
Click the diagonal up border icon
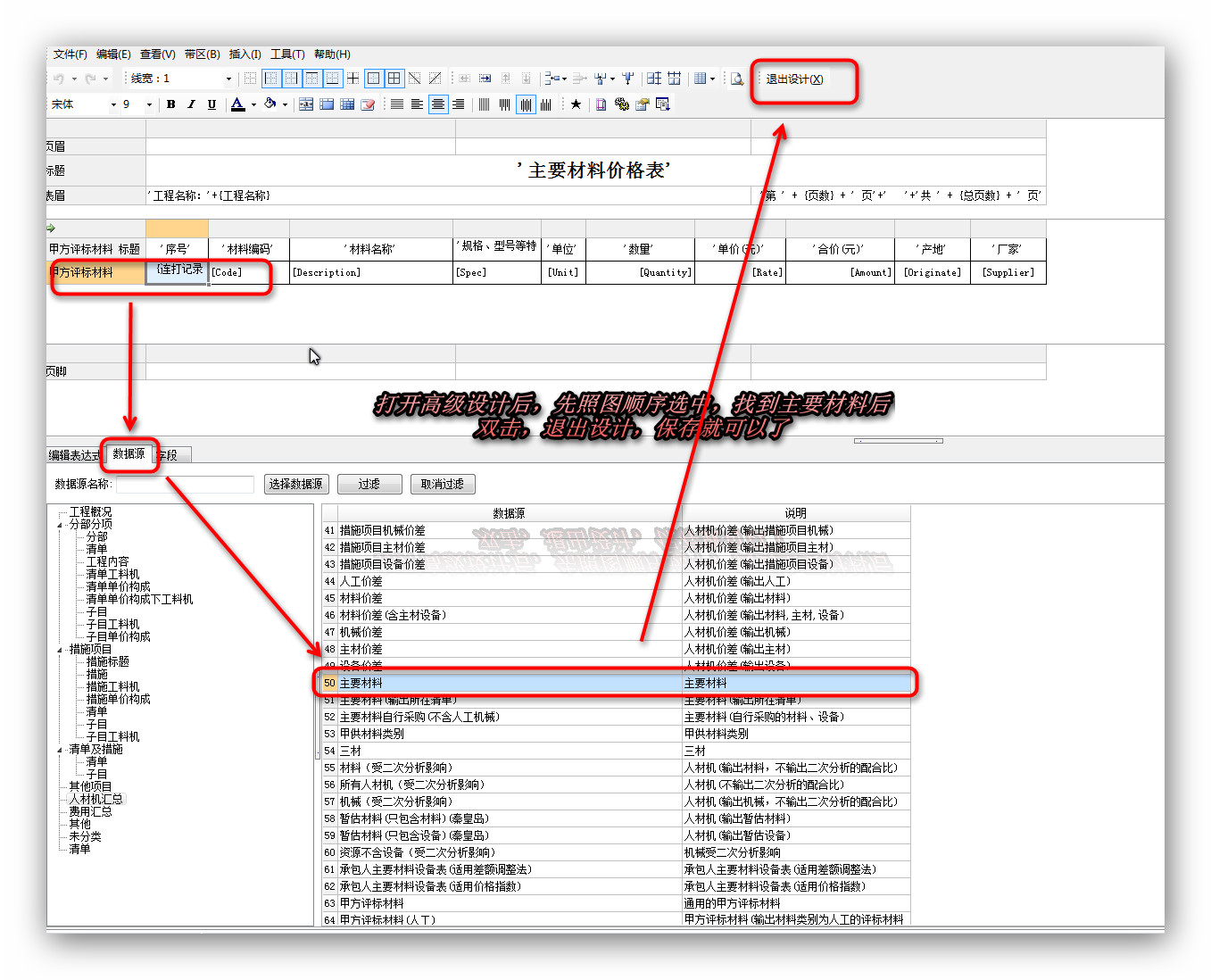pyautogui.click(x=435, y=79)
